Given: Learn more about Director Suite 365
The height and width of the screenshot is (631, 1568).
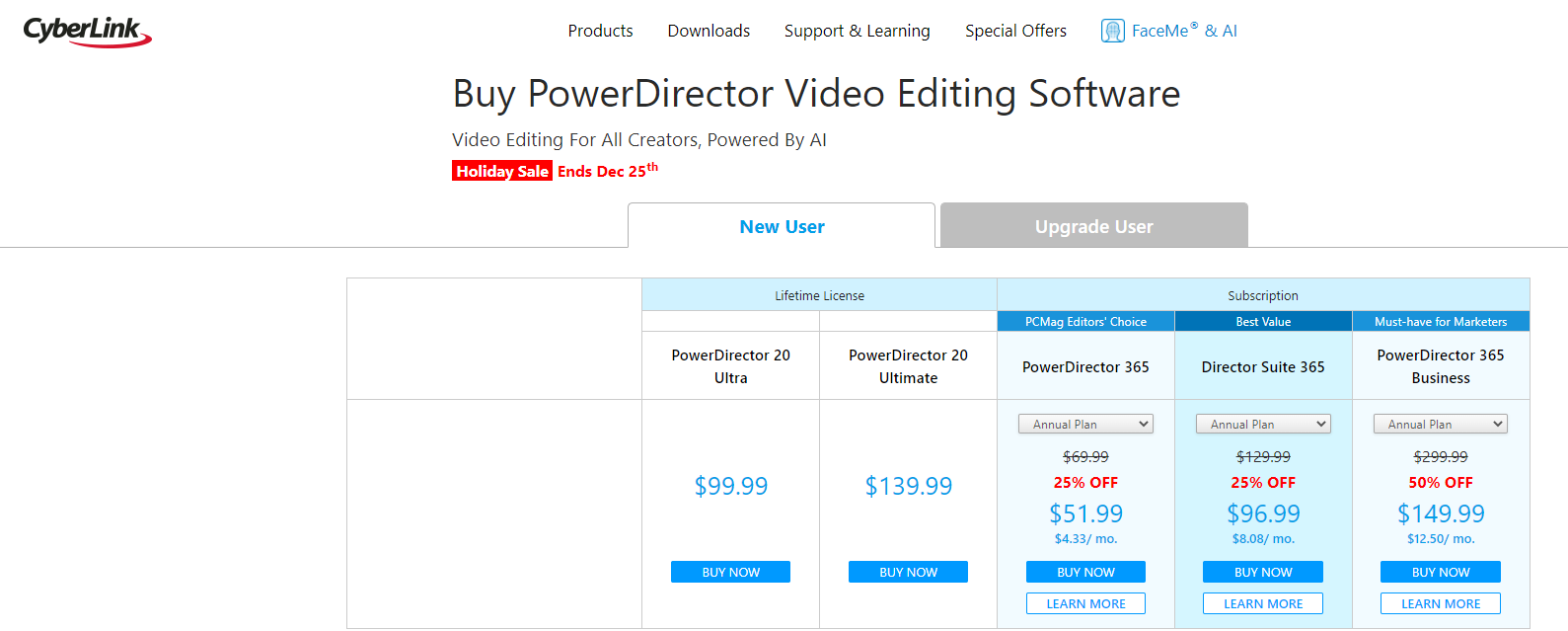Looking at the screenshot, I should pos(1263,603).
